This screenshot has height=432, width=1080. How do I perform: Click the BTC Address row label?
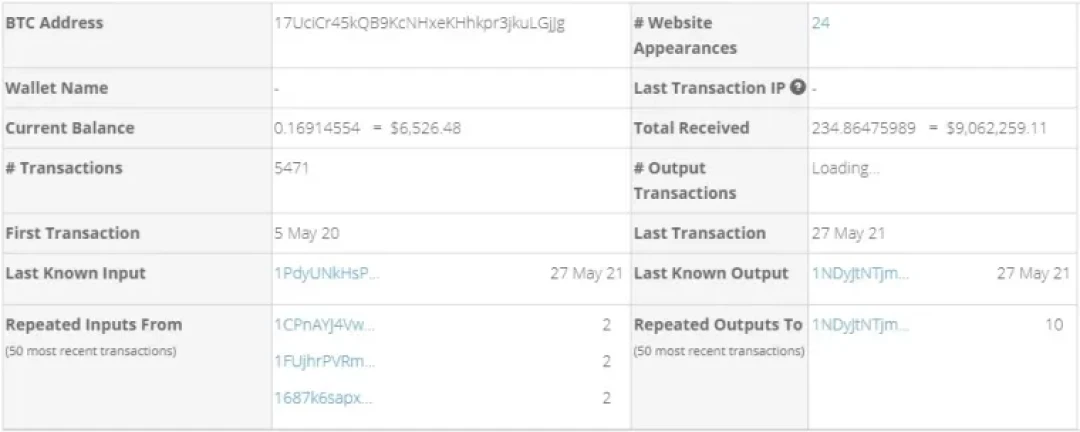[x=54, y=23]
